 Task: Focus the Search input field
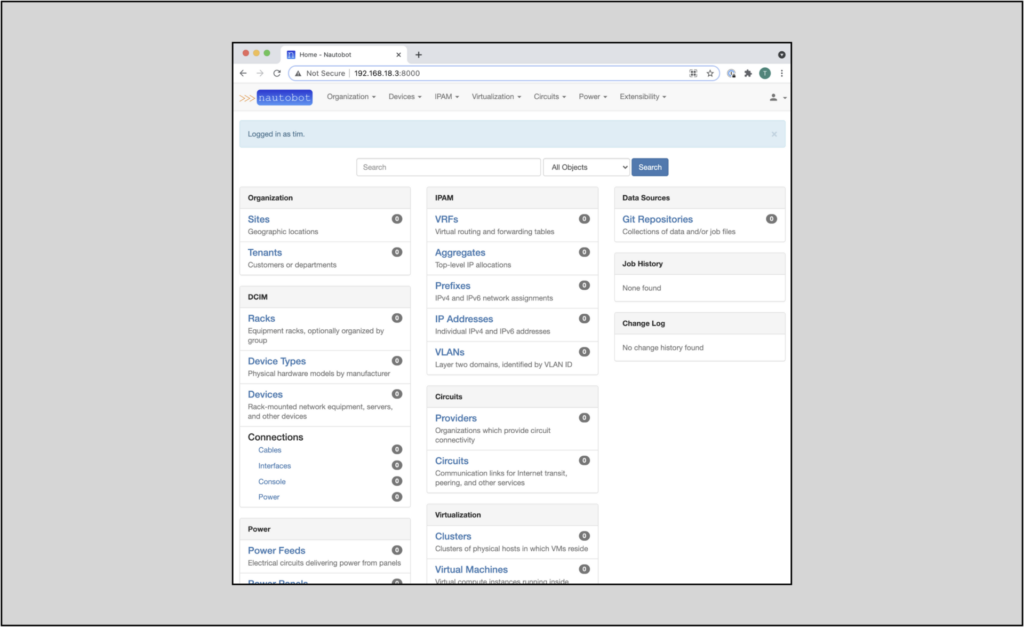click(448, 167)
